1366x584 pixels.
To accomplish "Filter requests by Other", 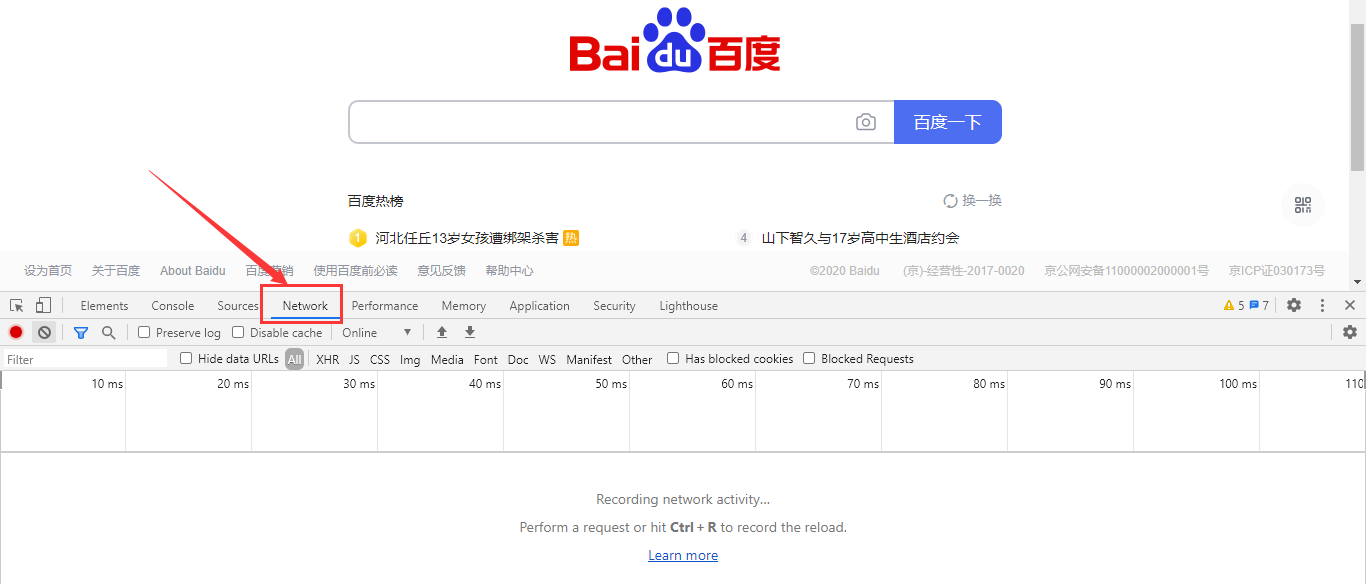I will pos(637,359).
